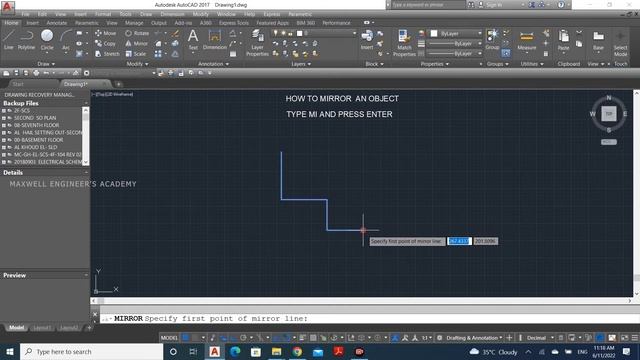Click the ViewCube TOP face

point(609,113)
